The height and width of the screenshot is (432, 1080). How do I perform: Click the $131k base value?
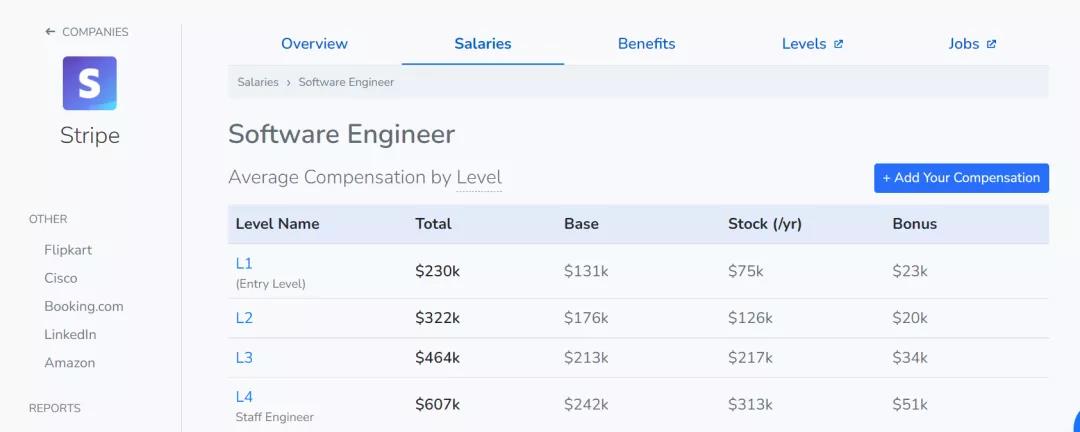[586, 271]
